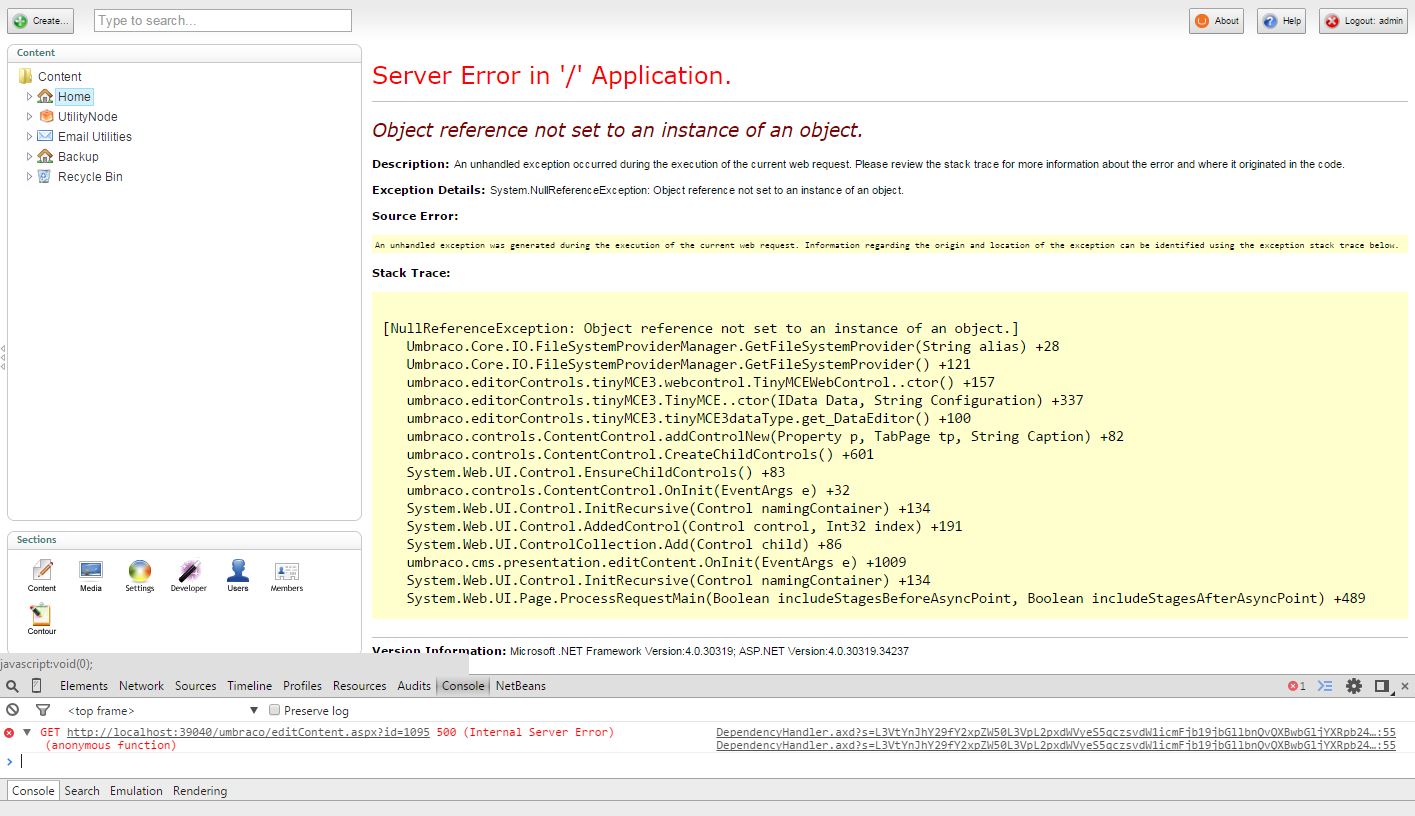Click the About button
The image size is (1415, 816).
pos(1217,21)
